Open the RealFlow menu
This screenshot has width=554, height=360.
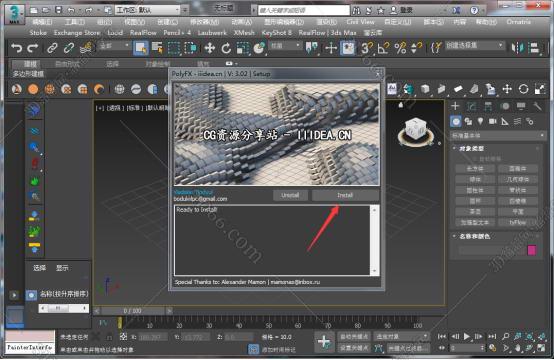pos(143,33)
